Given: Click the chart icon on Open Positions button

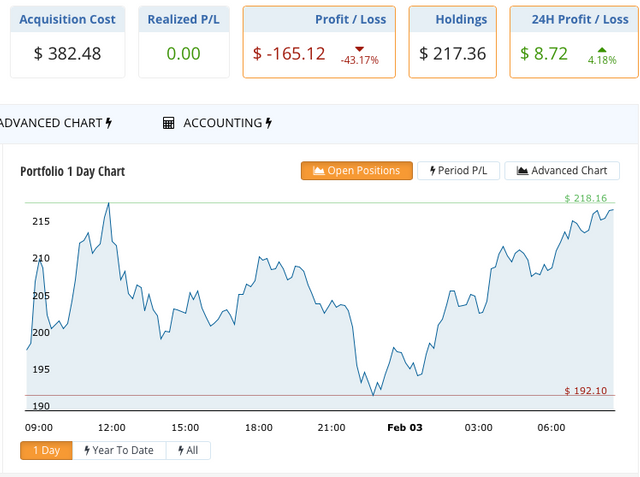Looking at the screenshot, I should [x=319, y=171].
